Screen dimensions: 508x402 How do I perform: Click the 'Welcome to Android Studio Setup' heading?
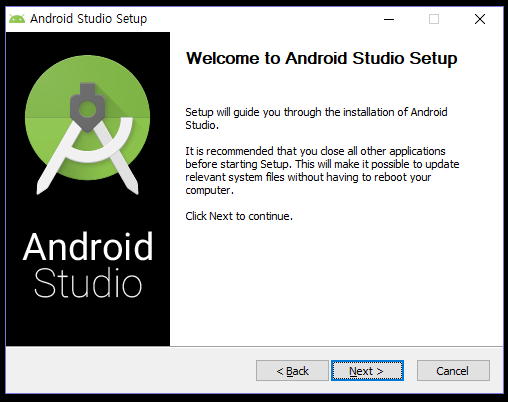(322, 59)
